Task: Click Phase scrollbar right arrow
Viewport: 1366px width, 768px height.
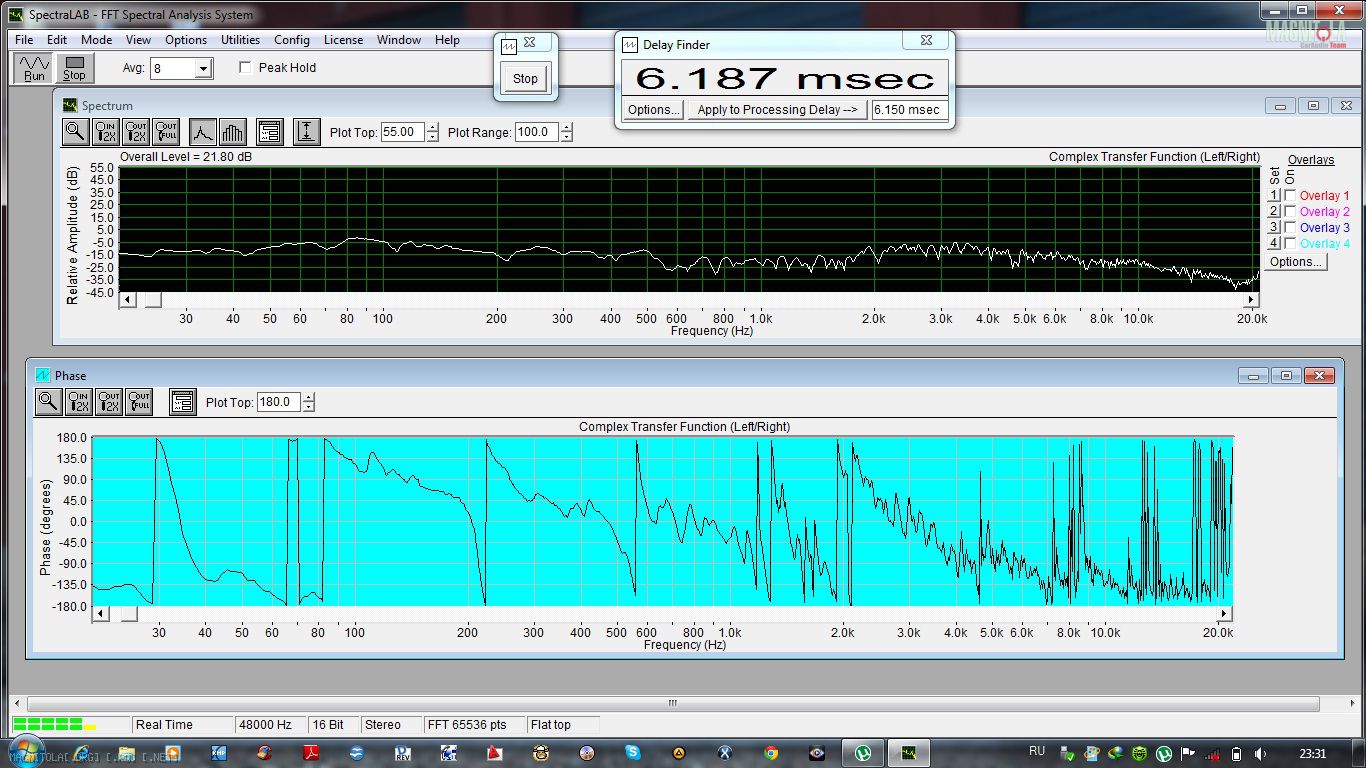Action: [1225, 614]
